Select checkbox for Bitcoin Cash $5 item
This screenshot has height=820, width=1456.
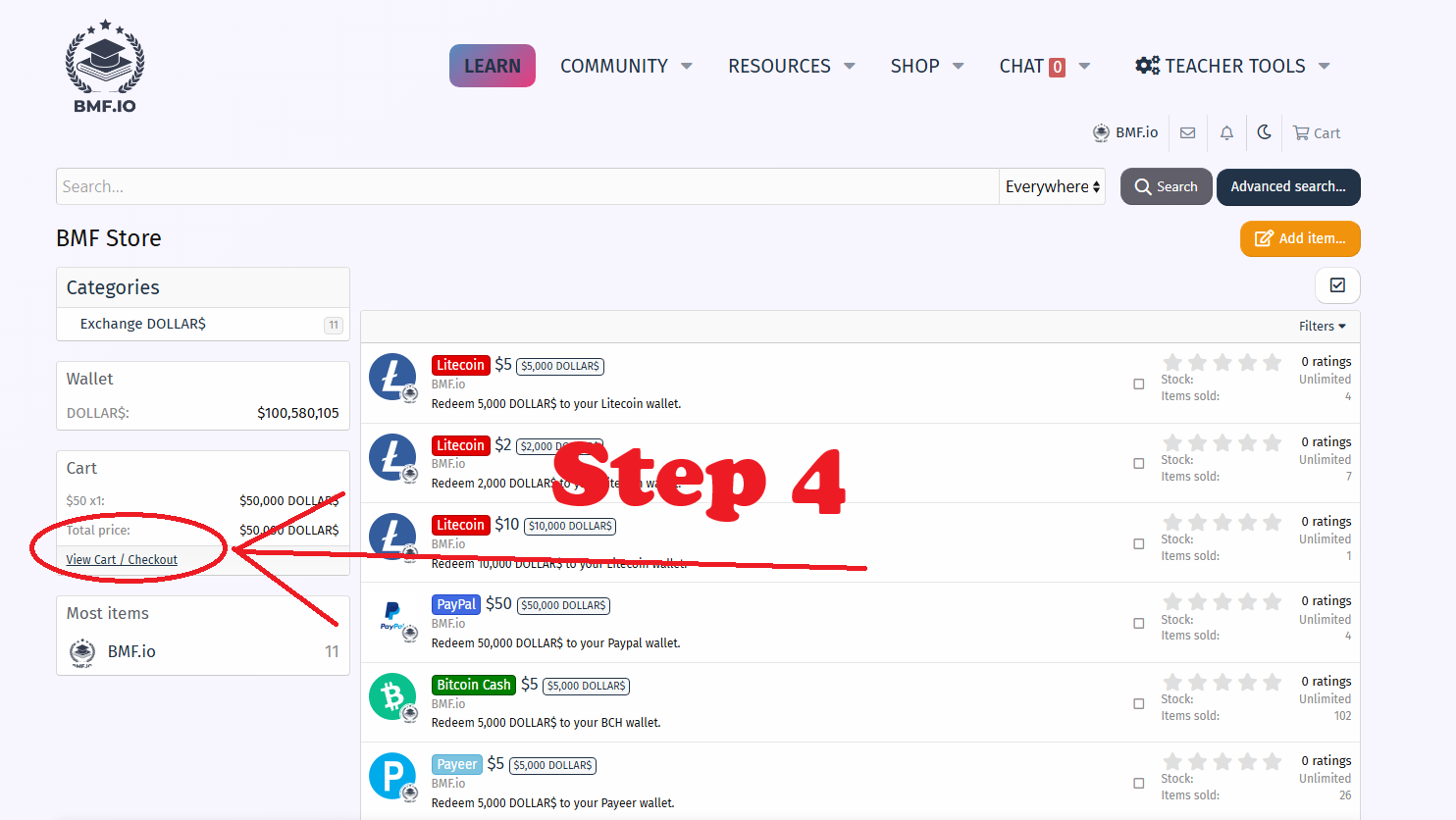[x=1139, y=704]
